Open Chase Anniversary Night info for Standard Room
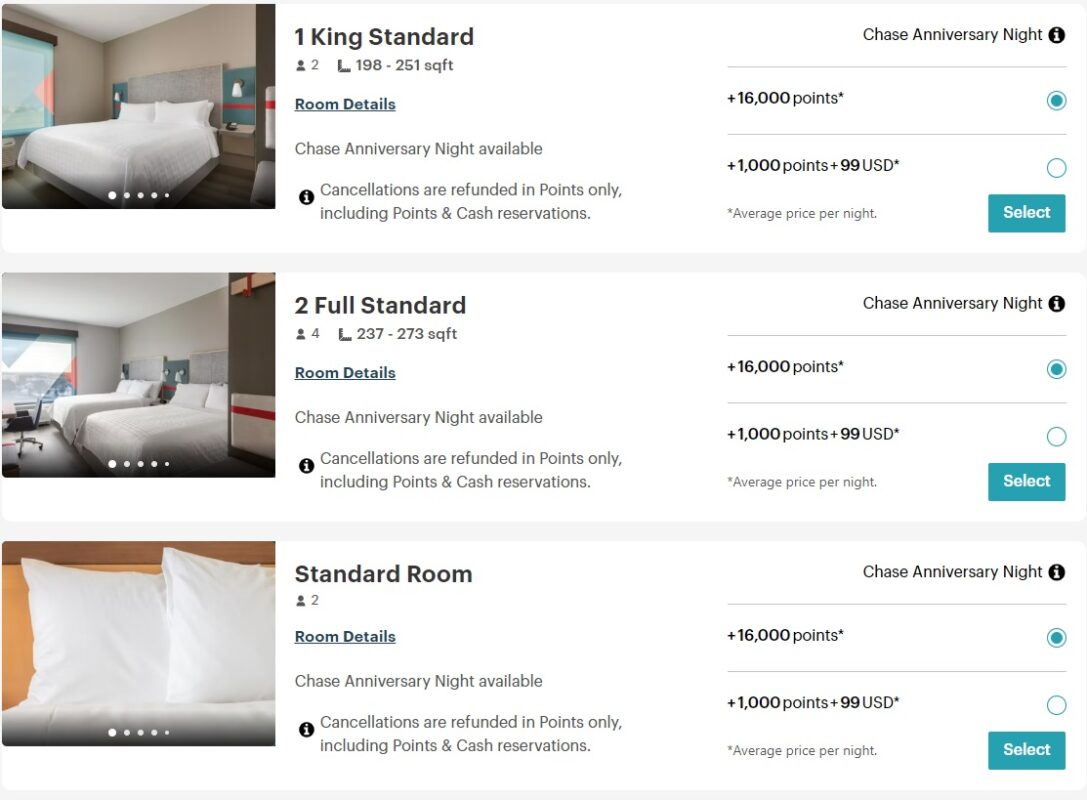Screen dimensions: 1087x800 [x=1056, y=571]
